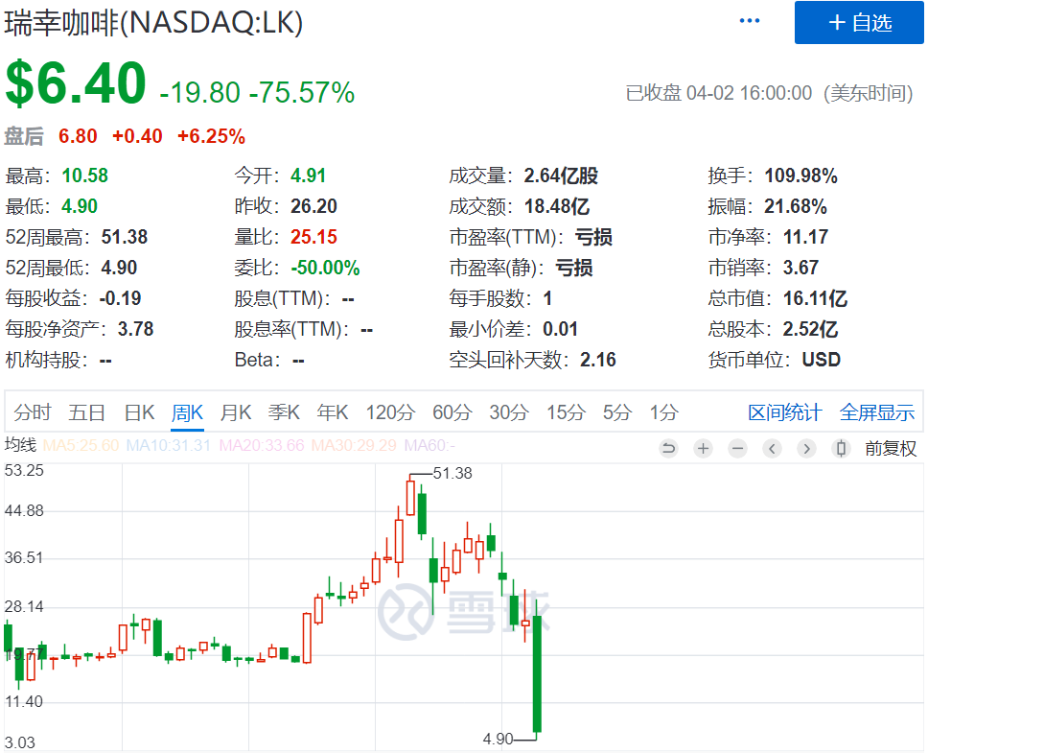Screen dimensions: 1063x756
Task: Move chart left with the left chevron
Action: point(772,448)
